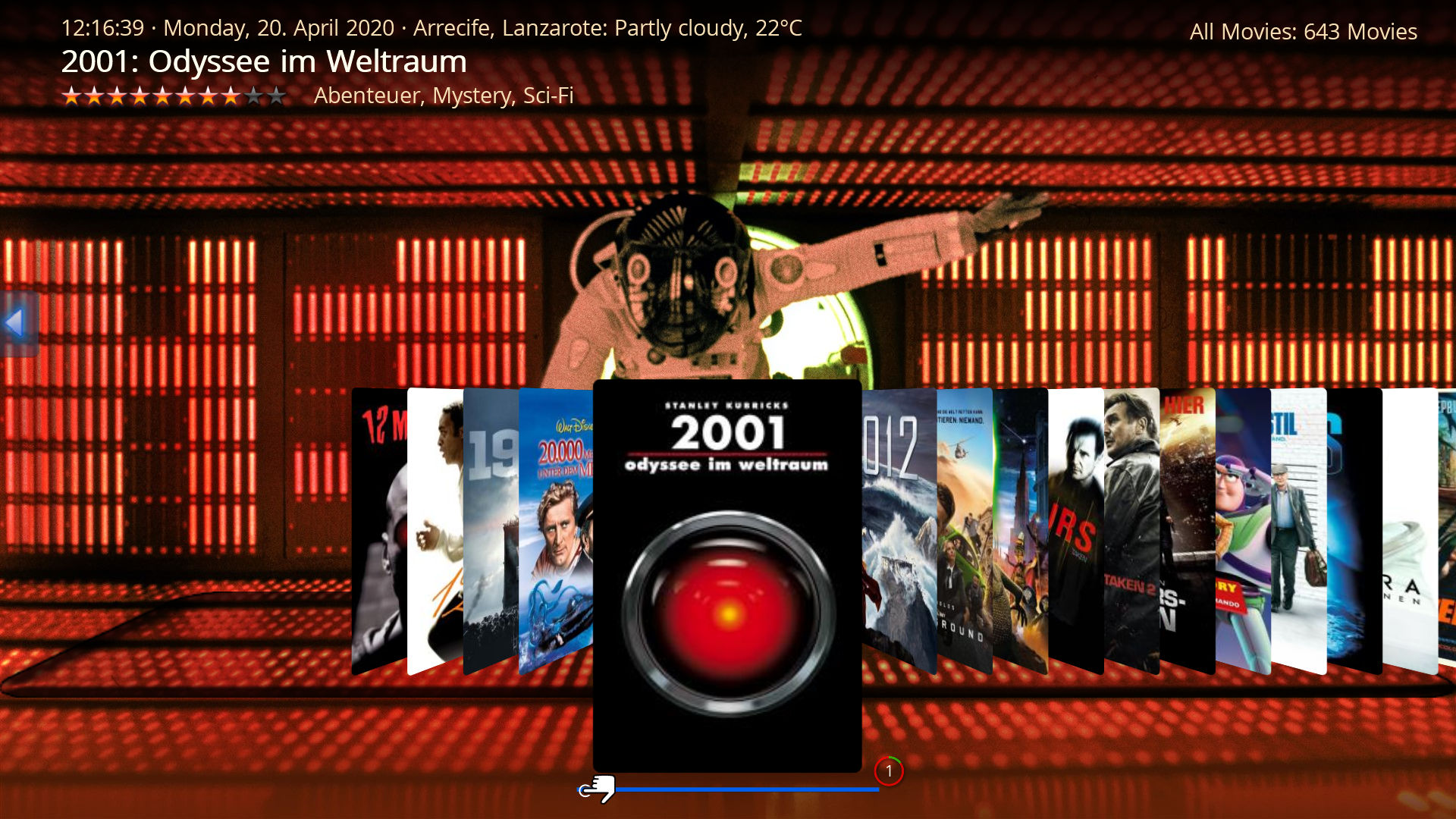Click the clock showing 12:16:39
The image size is (1456, 819).
[102, 28]
